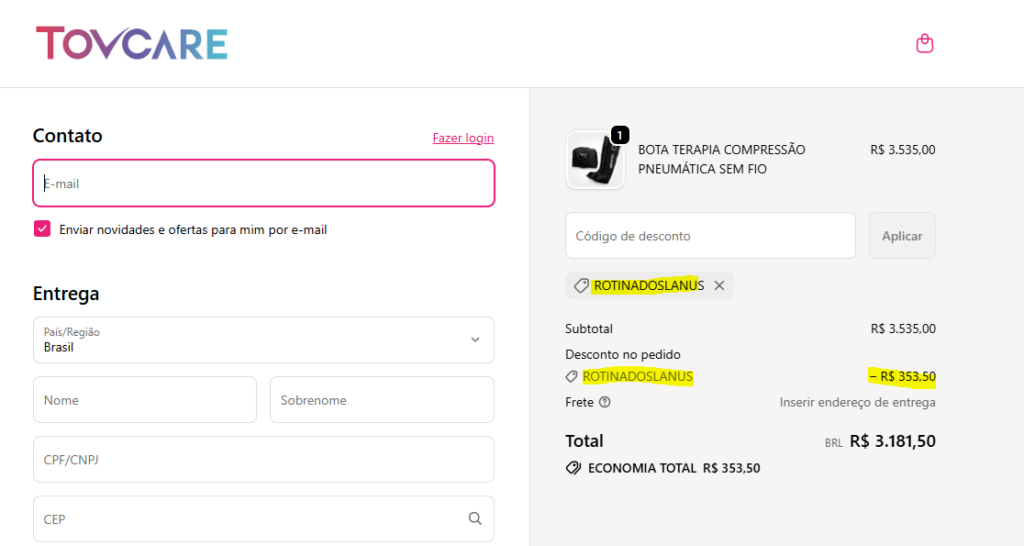Click the Subtotal label
Viewport: 1024px width, 546px height.
589,329
